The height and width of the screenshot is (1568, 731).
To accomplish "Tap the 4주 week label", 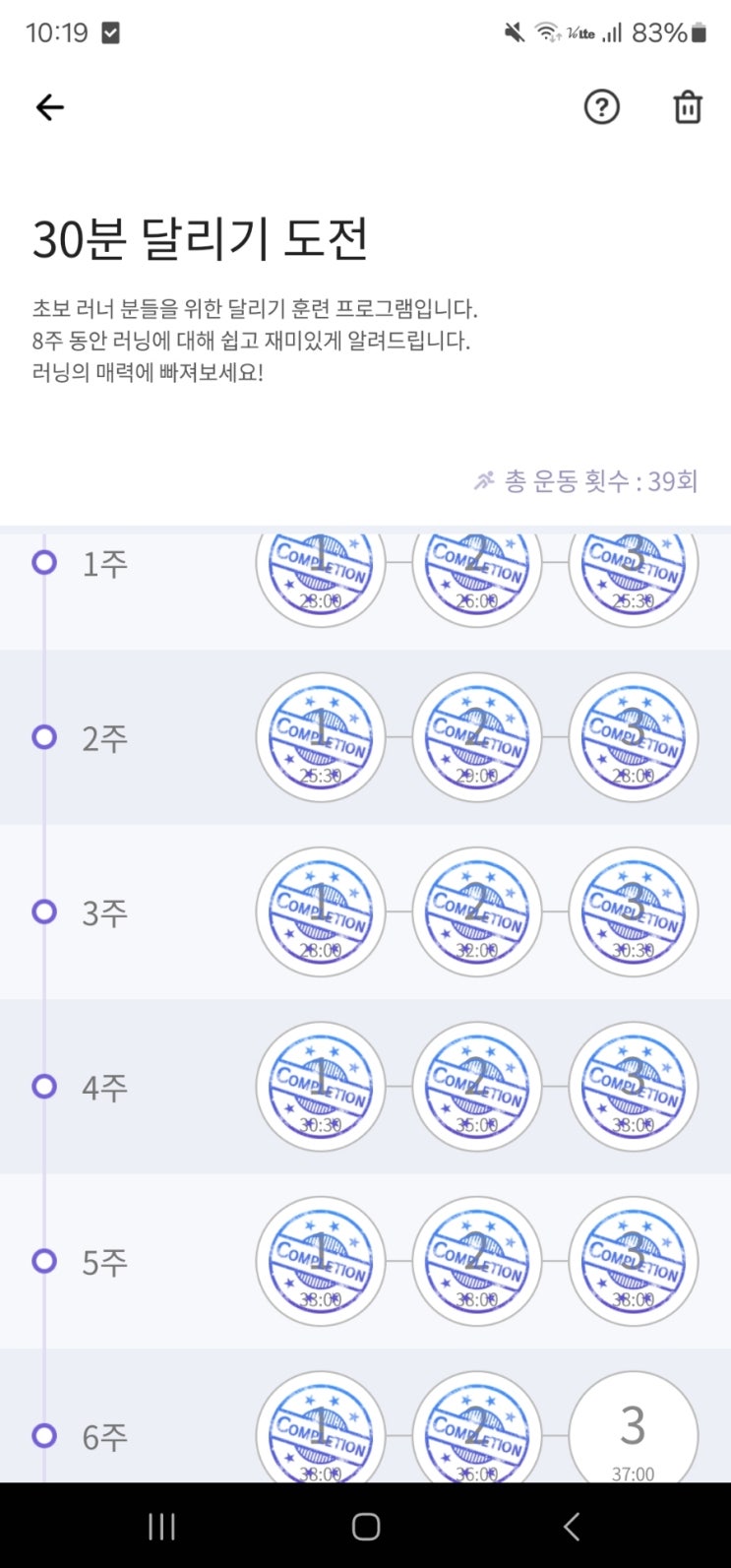I will [x=104, y=1087].
